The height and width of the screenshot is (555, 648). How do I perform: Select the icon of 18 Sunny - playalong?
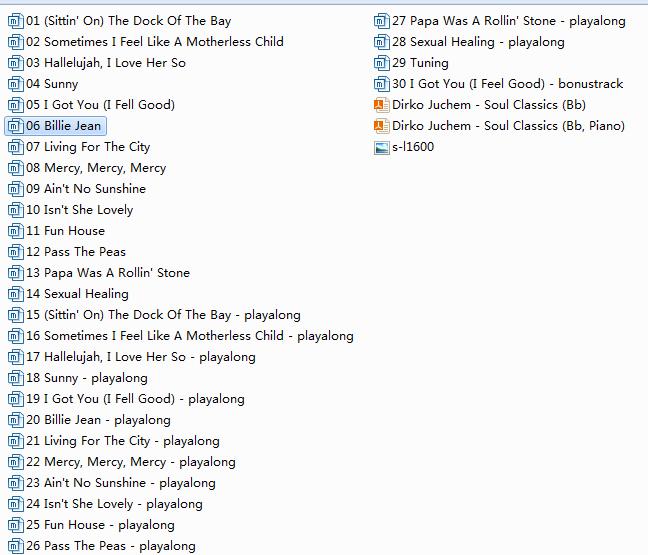[16, 378]
